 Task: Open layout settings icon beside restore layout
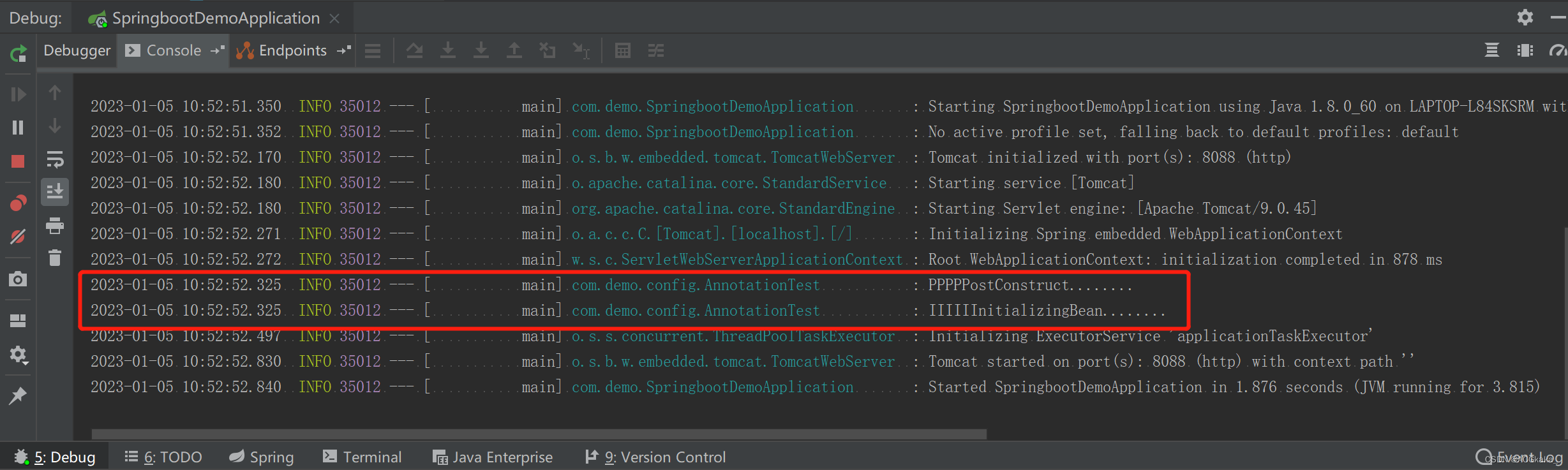pyautogui.click(x=1525, y=50)
